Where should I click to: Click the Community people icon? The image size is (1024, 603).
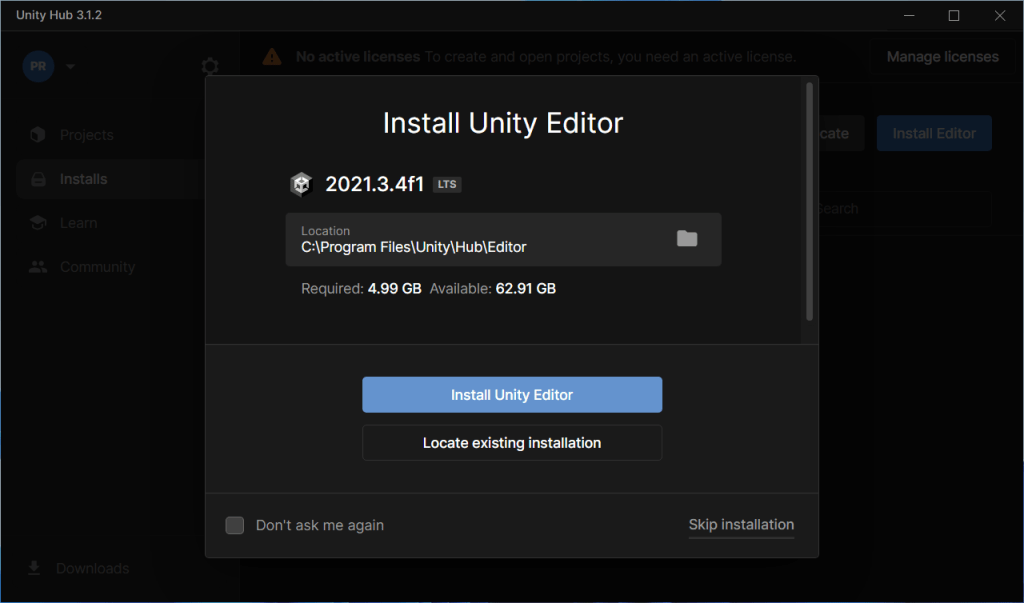[x=38, y=267]
